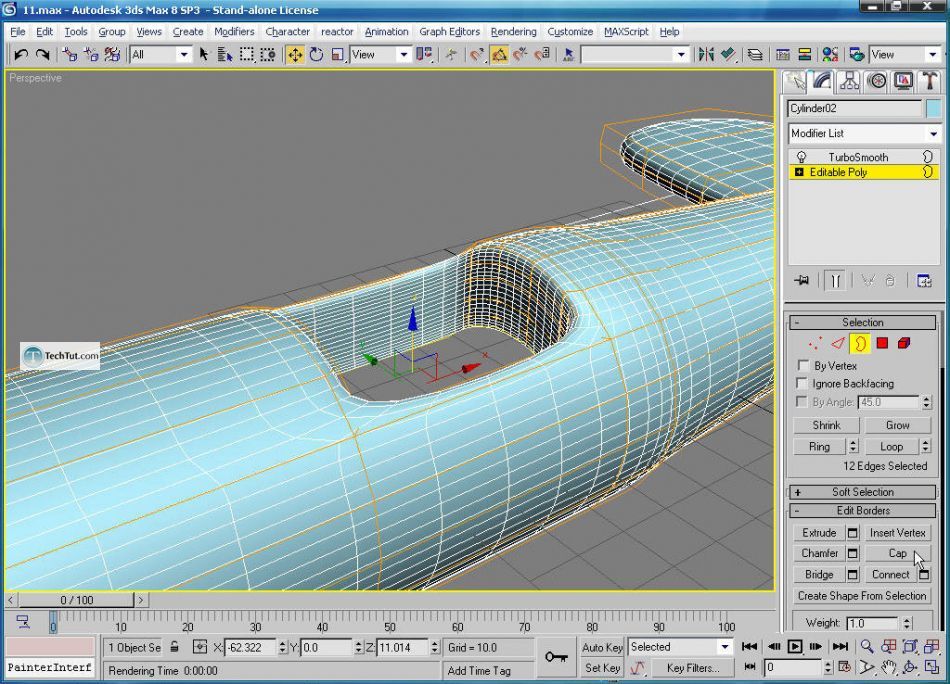Viewport: 950px width, 684px height.
Task: Toggle the TurboSmooth lightbulb off
Action: [802, 157]
